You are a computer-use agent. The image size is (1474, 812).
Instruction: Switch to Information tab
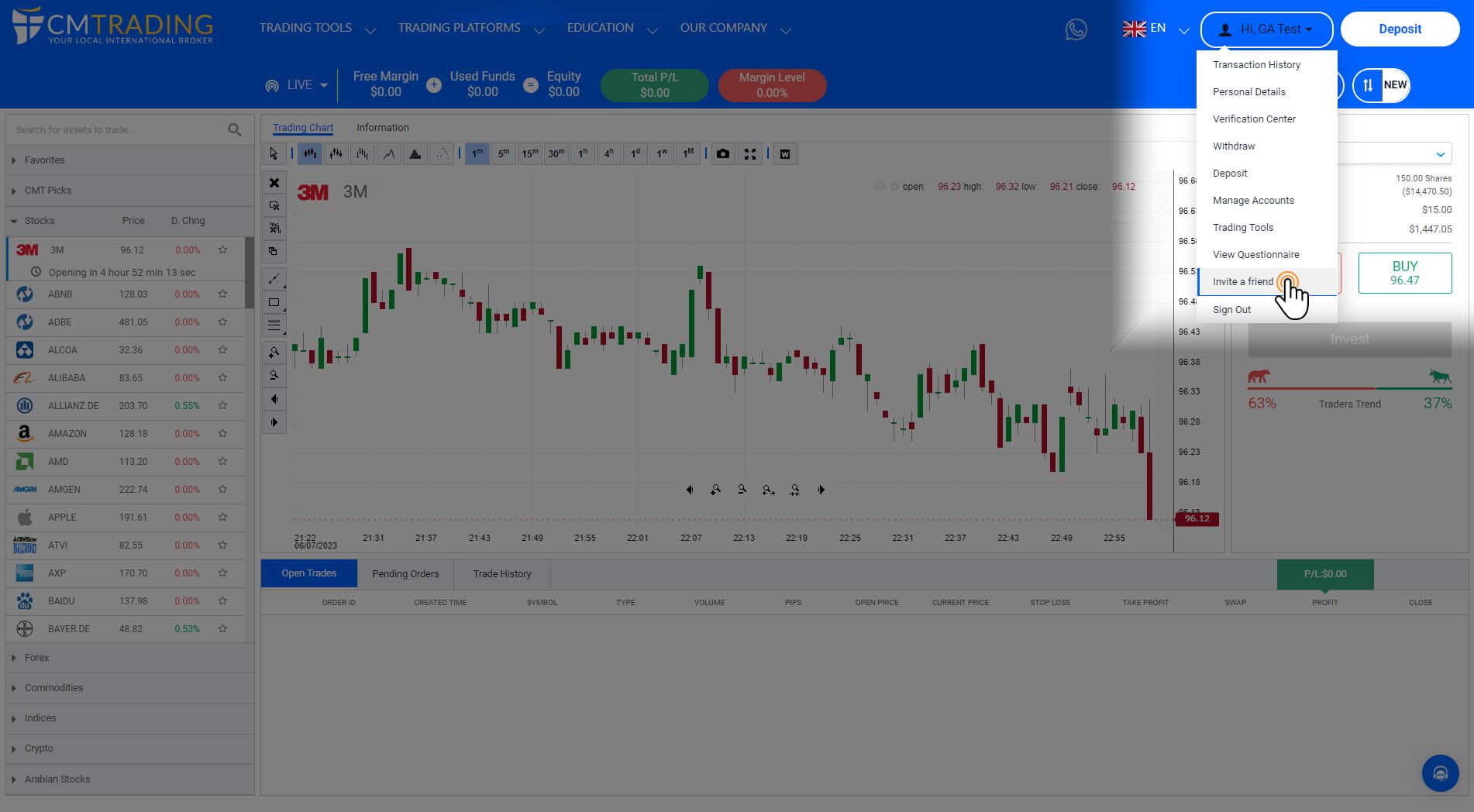tap(382, 128)
